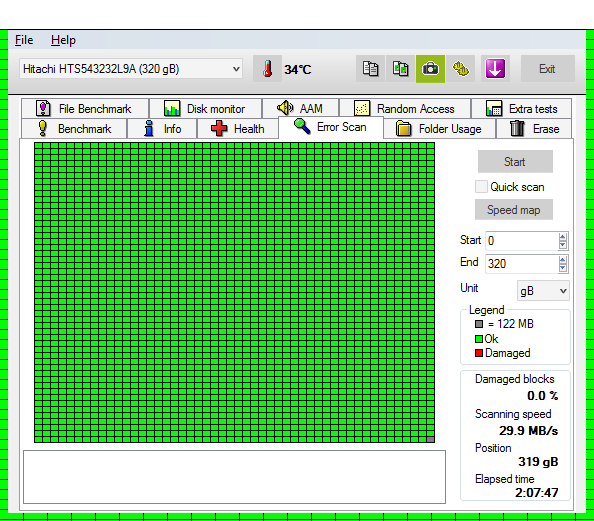Click the 29.9 MB/s scanning speed value
Image resolution: width=594 pixels, height=521 pixels.
[x=528, y=431]
